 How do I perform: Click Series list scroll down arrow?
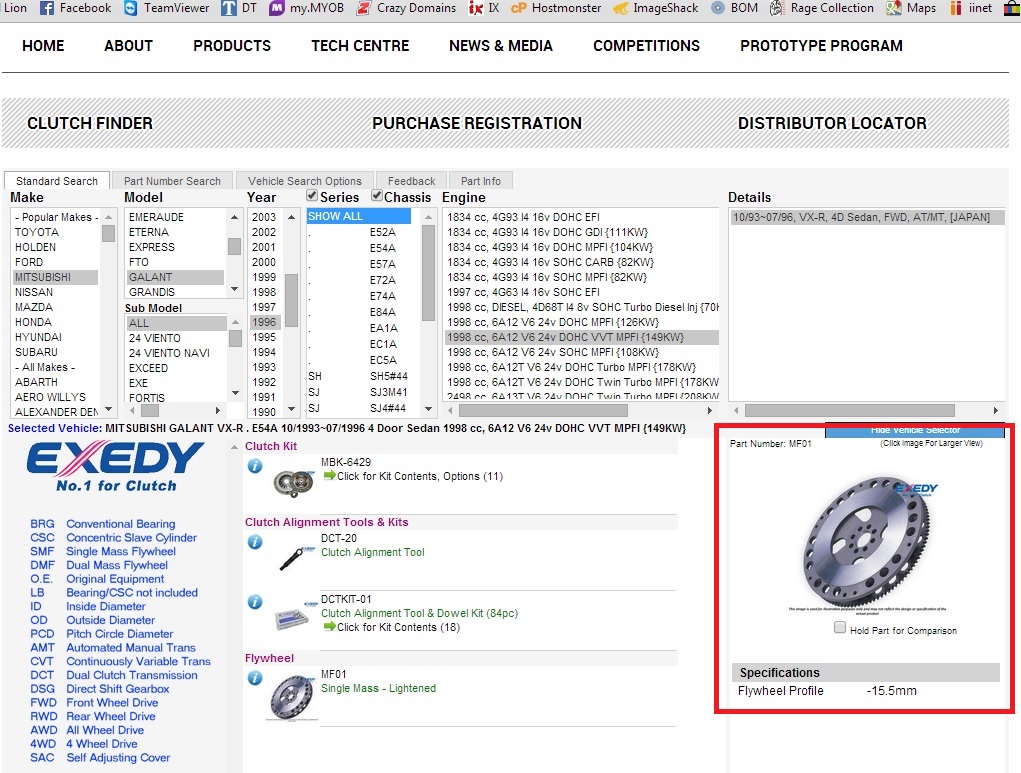(428, 409)
